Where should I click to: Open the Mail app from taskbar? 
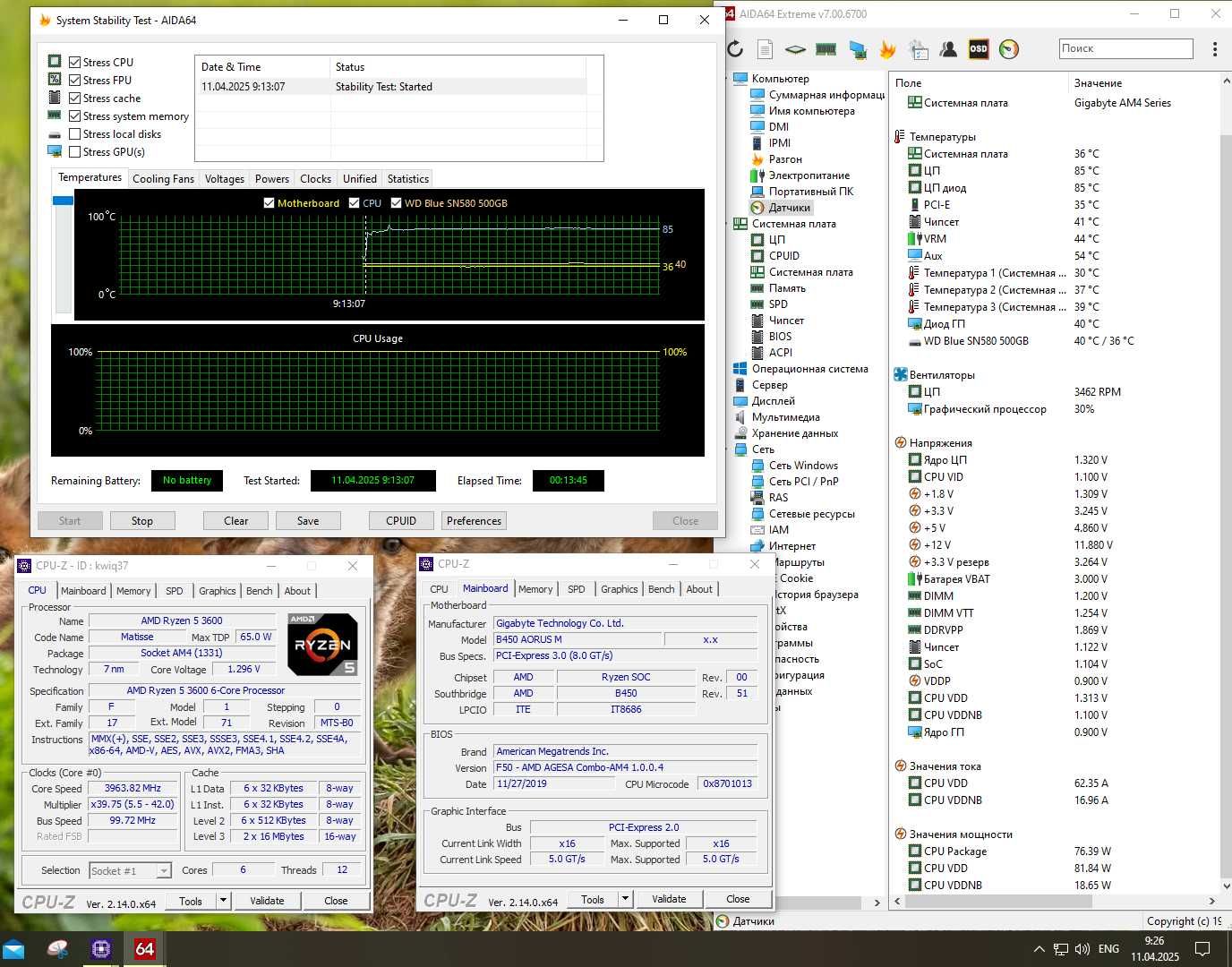coord(13,948)
